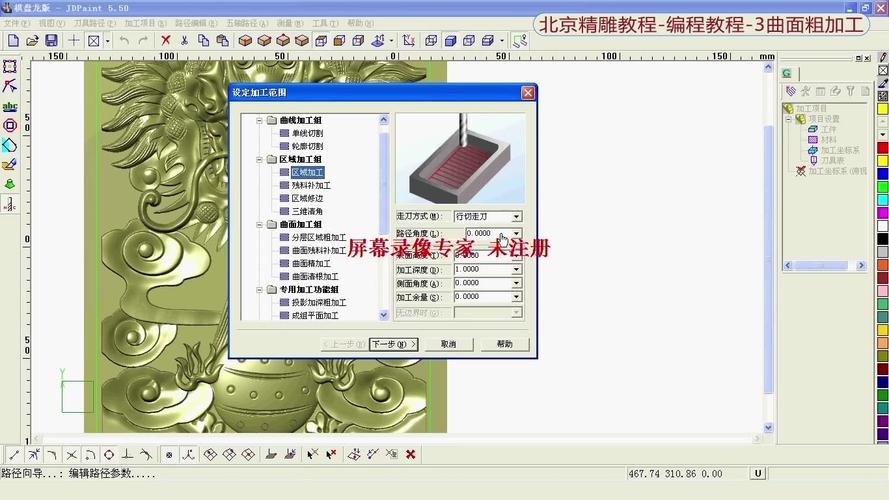Select the solid blue shaded cube display icon
This screenshot has width=889, height=500.
point(450,40)
